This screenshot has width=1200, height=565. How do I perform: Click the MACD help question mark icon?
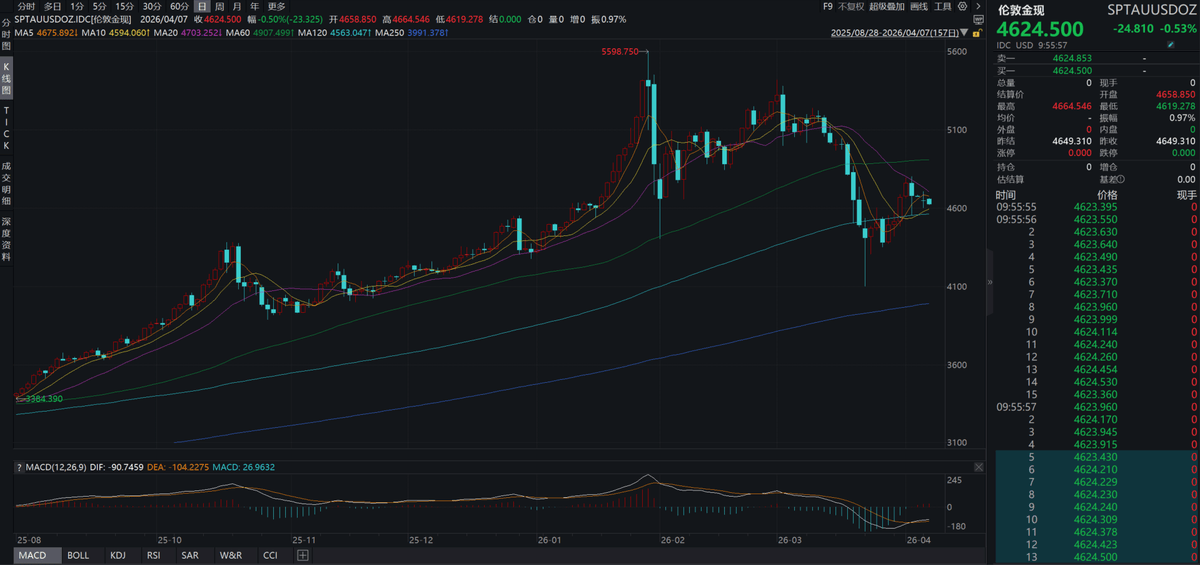click(x=17, y=468)
